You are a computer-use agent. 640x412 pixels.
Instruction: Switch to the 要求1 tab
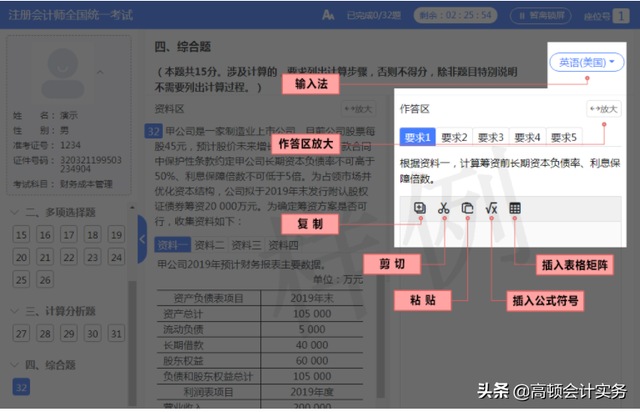417,137
